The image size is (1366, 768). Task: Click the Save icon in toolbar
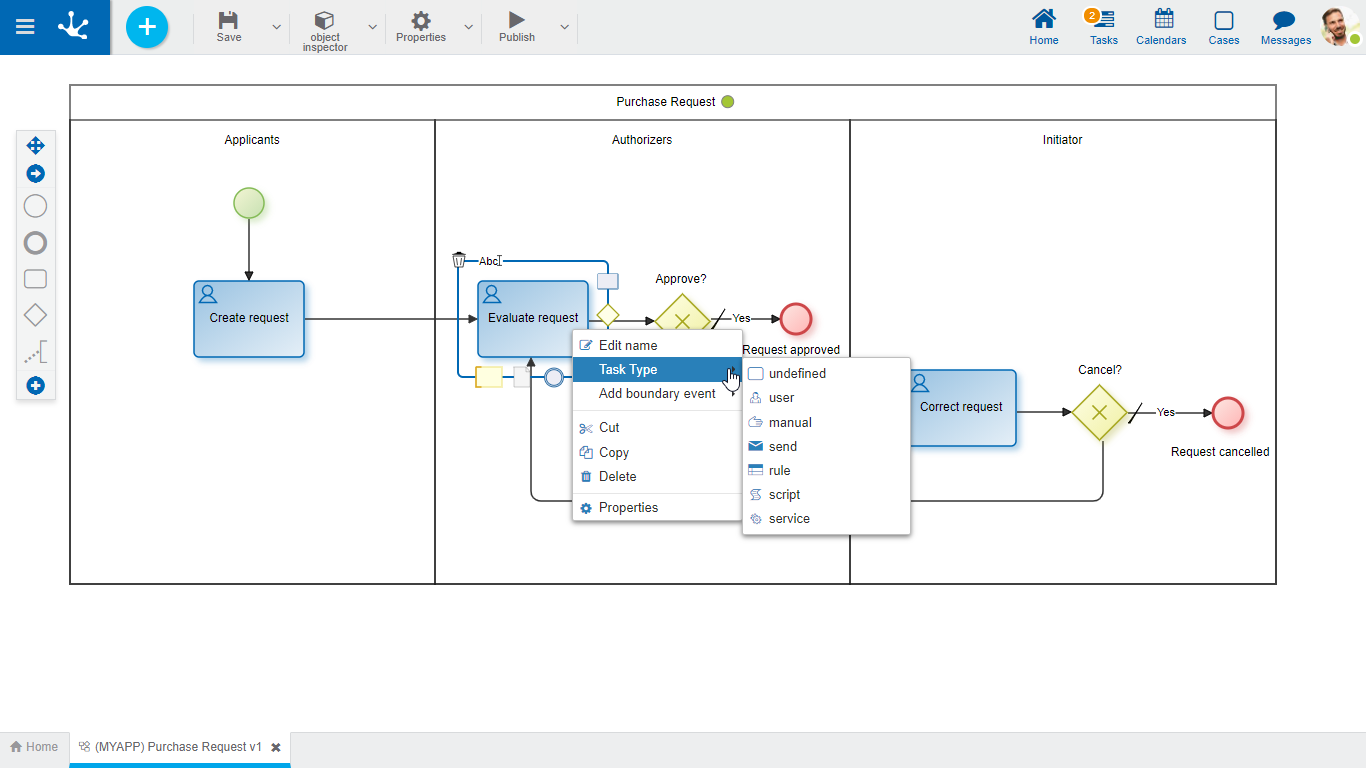pyautogui.click(x=229, y=21)
